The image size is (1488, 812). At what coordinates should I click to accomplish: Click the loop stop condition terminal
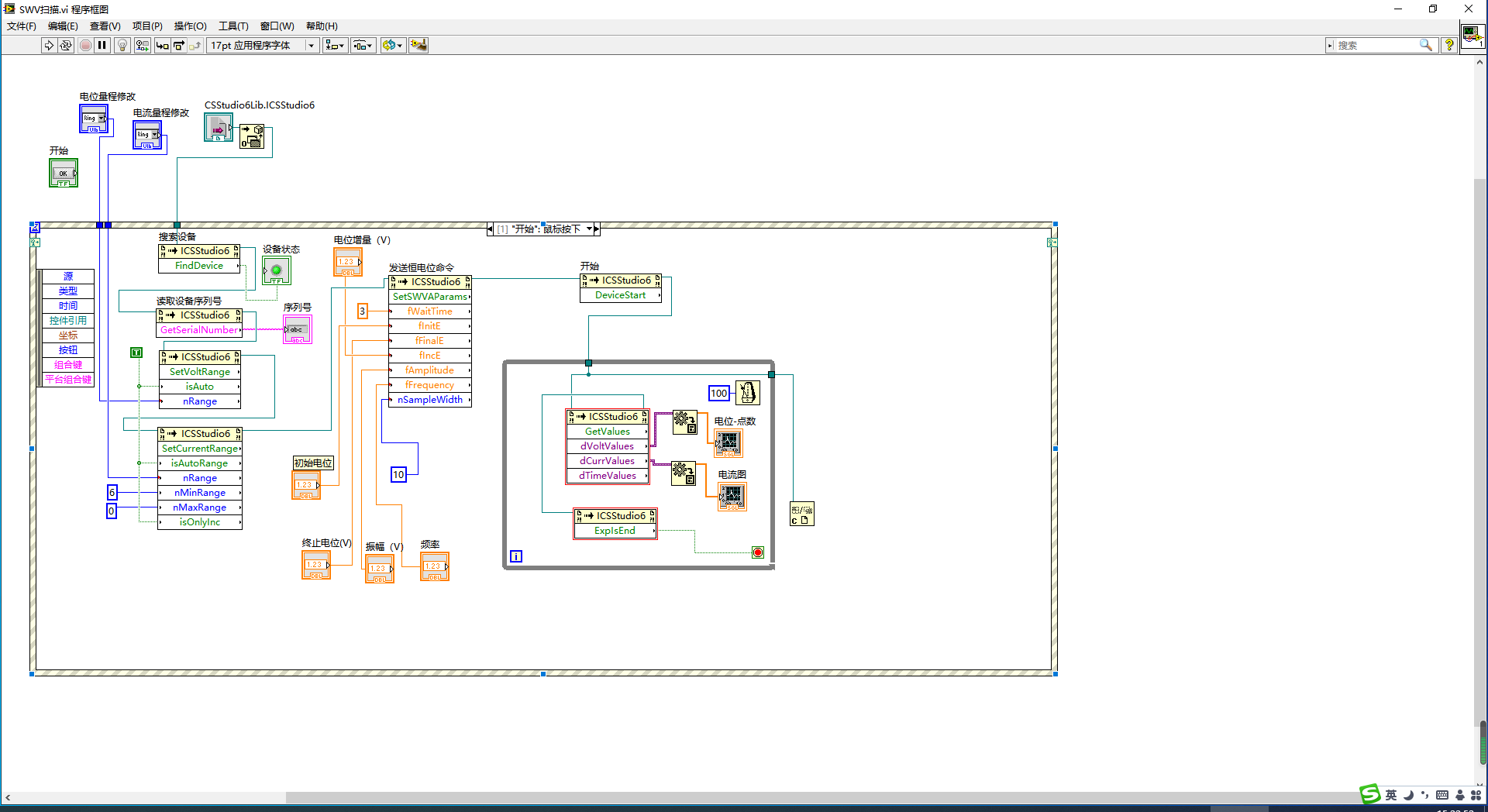(758, 552)
